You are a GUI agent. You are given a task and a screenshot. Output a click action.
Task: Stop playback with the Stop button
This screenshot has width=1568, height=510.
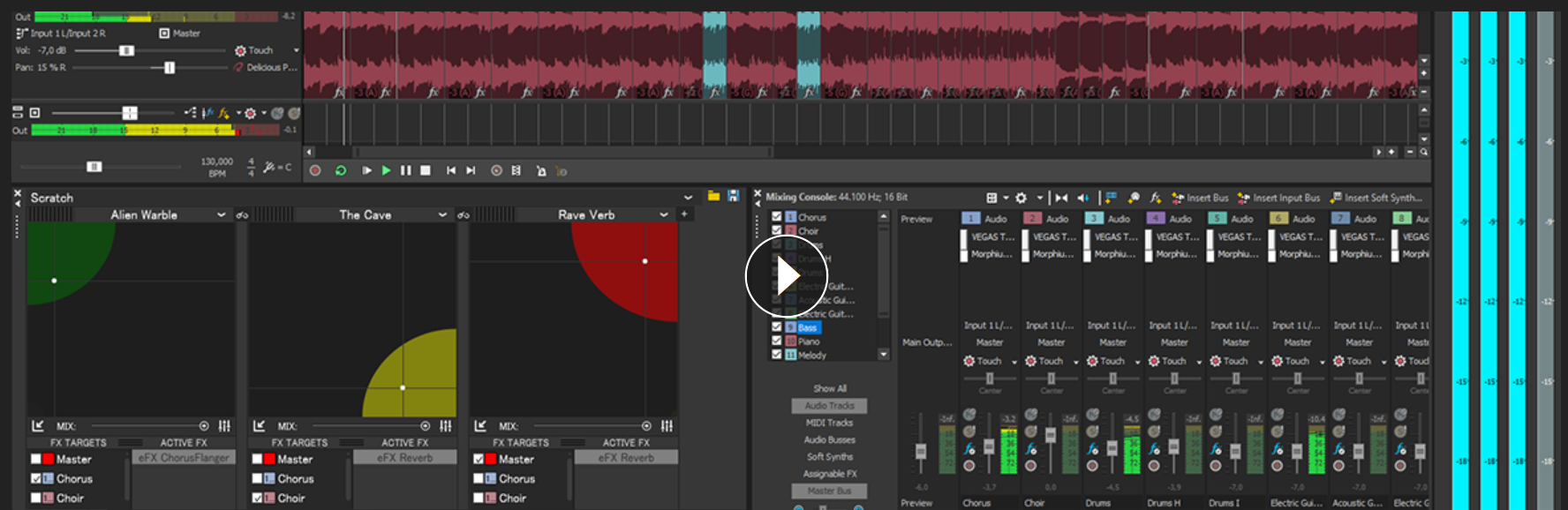[426, 170]
